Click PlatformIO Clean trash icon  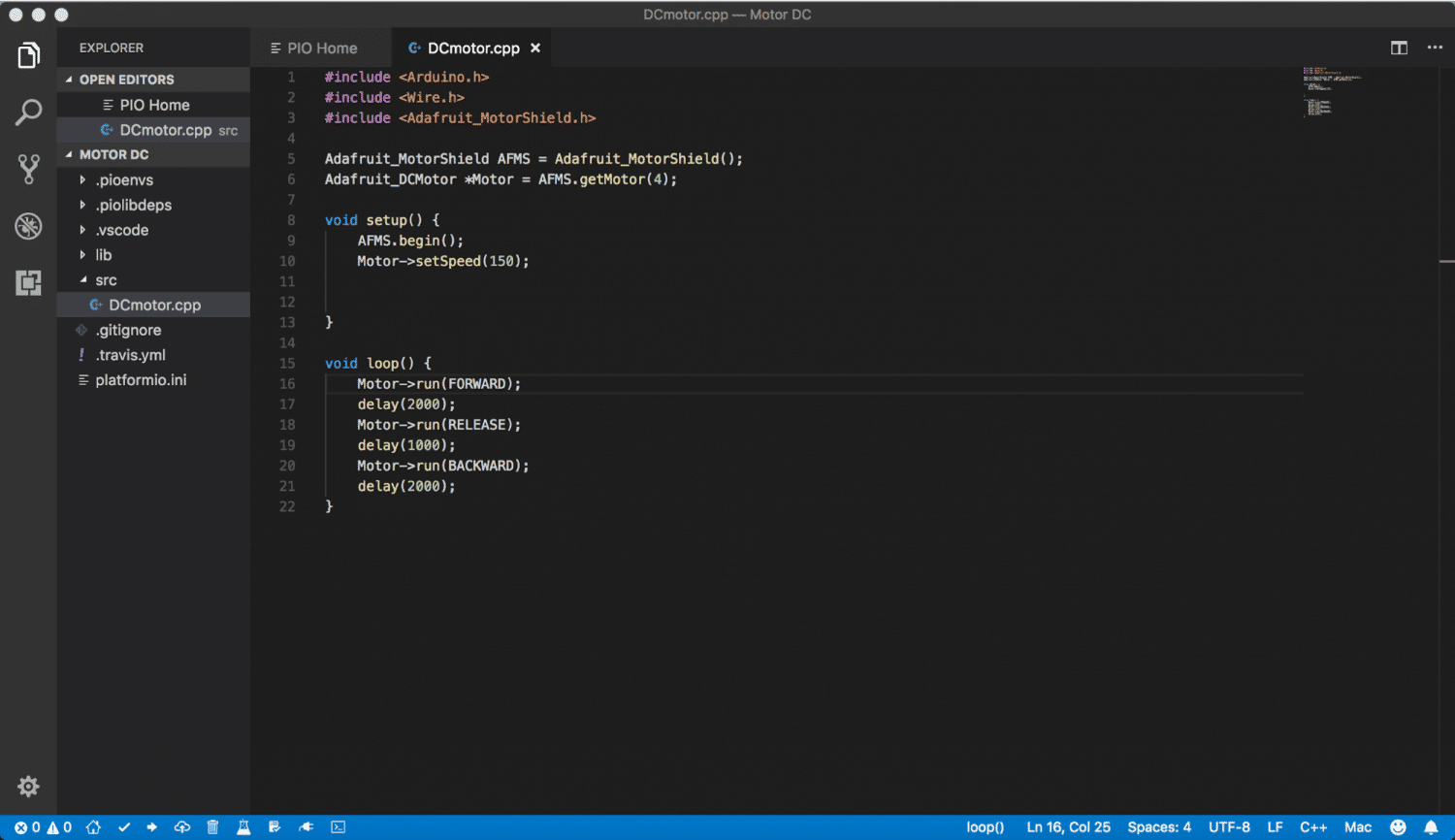[212, 827]
